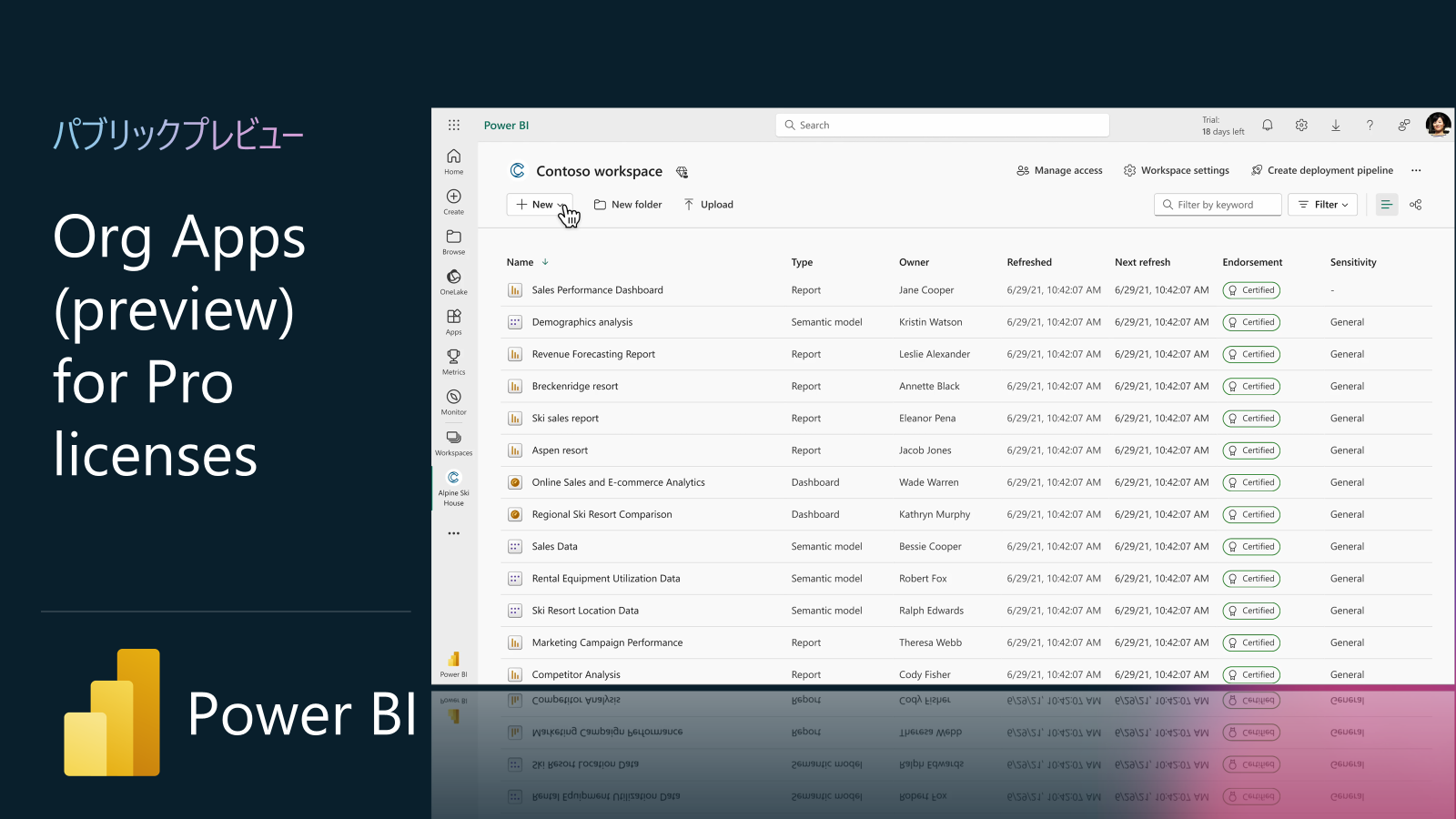Click the Certified badge for Ski sales report
Image resolution: width=1456 pixels, height=819 pixels.
(x=1251, y=419)
